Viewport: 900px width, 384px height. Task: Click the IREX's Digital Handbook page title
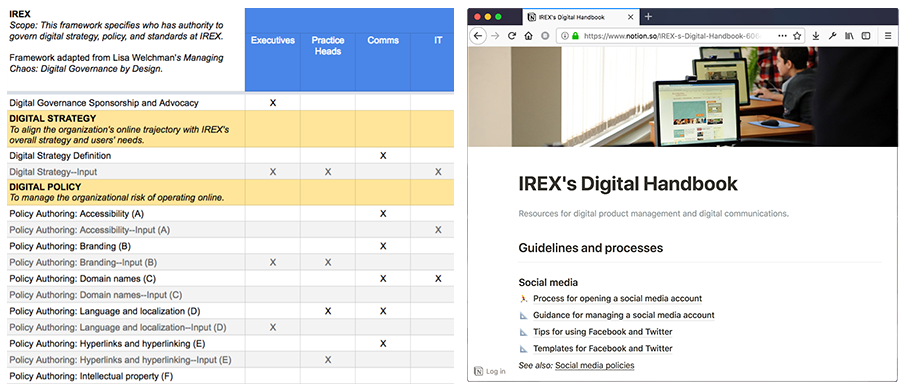(x=628, y=184)
